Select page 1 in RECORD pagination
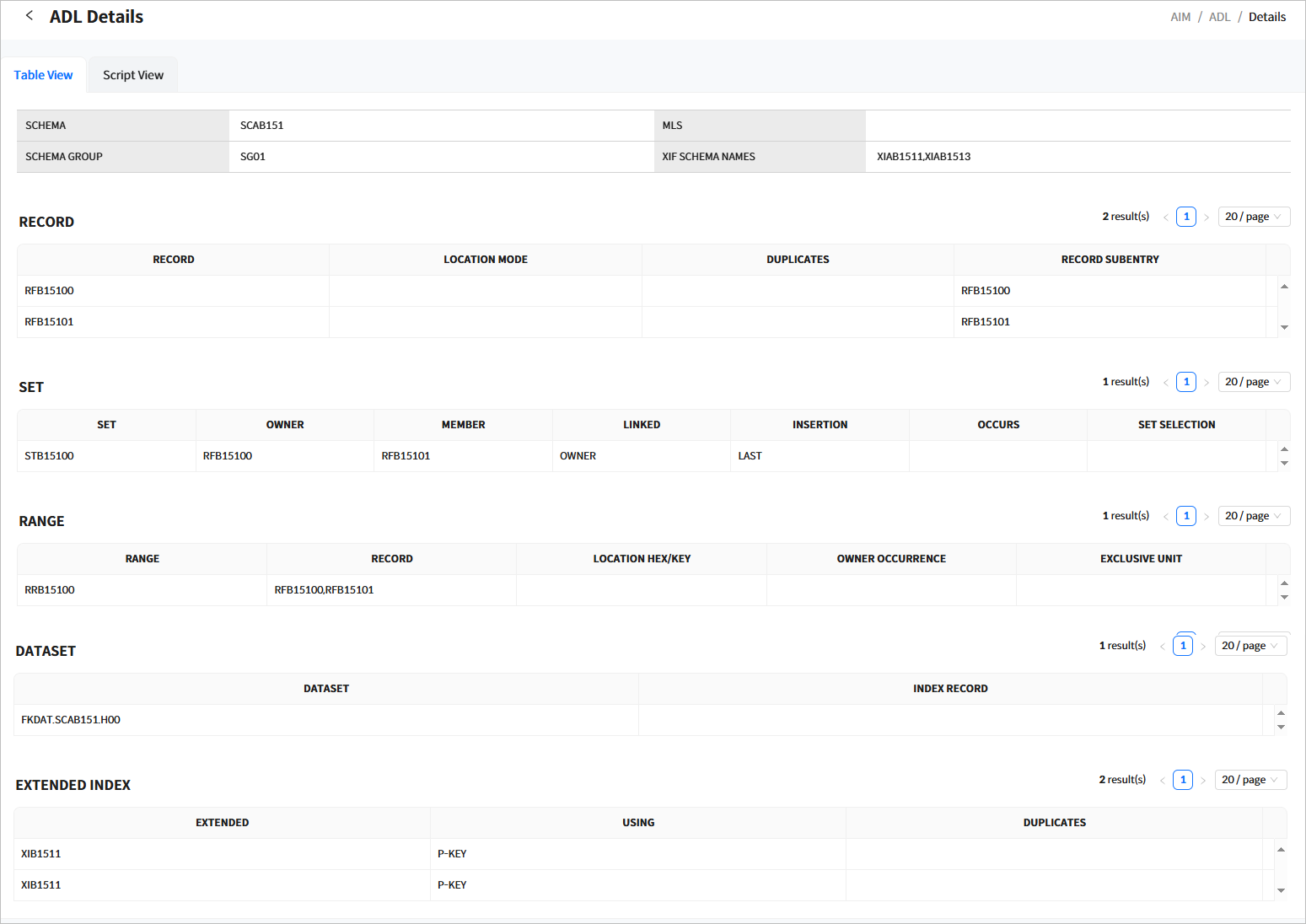Screen dimensions: 1306x924 pyautogui.click(x=1186, y=217)
